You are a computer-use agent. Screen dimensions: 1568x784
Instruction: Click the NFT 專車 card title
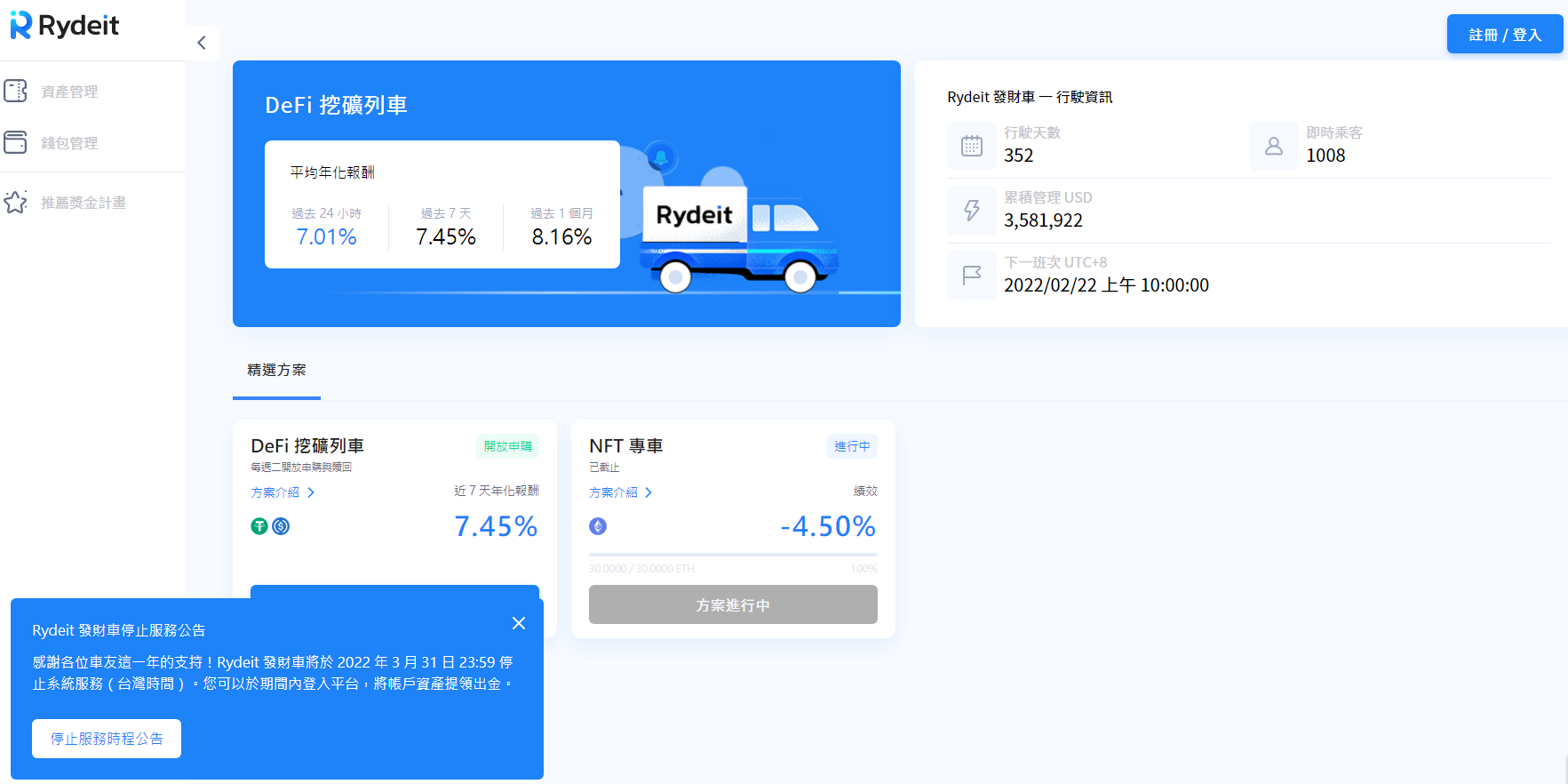[x=626, y=445]
